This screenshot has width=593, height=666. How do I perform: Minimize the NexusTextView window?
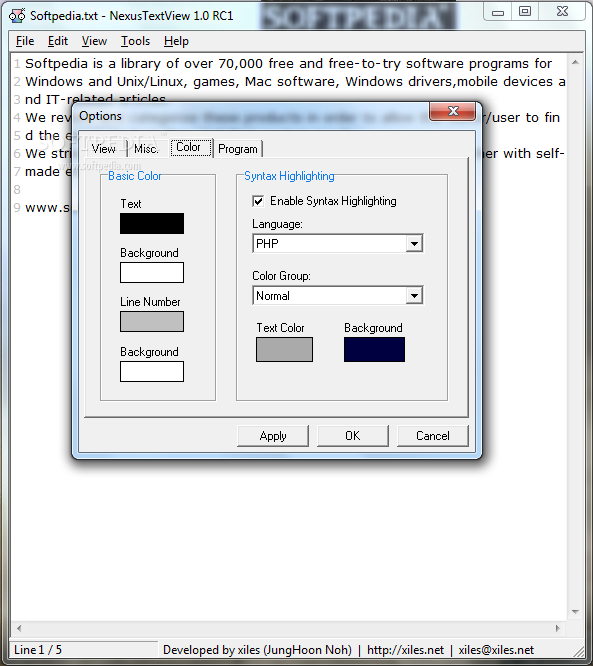point(498,11)
